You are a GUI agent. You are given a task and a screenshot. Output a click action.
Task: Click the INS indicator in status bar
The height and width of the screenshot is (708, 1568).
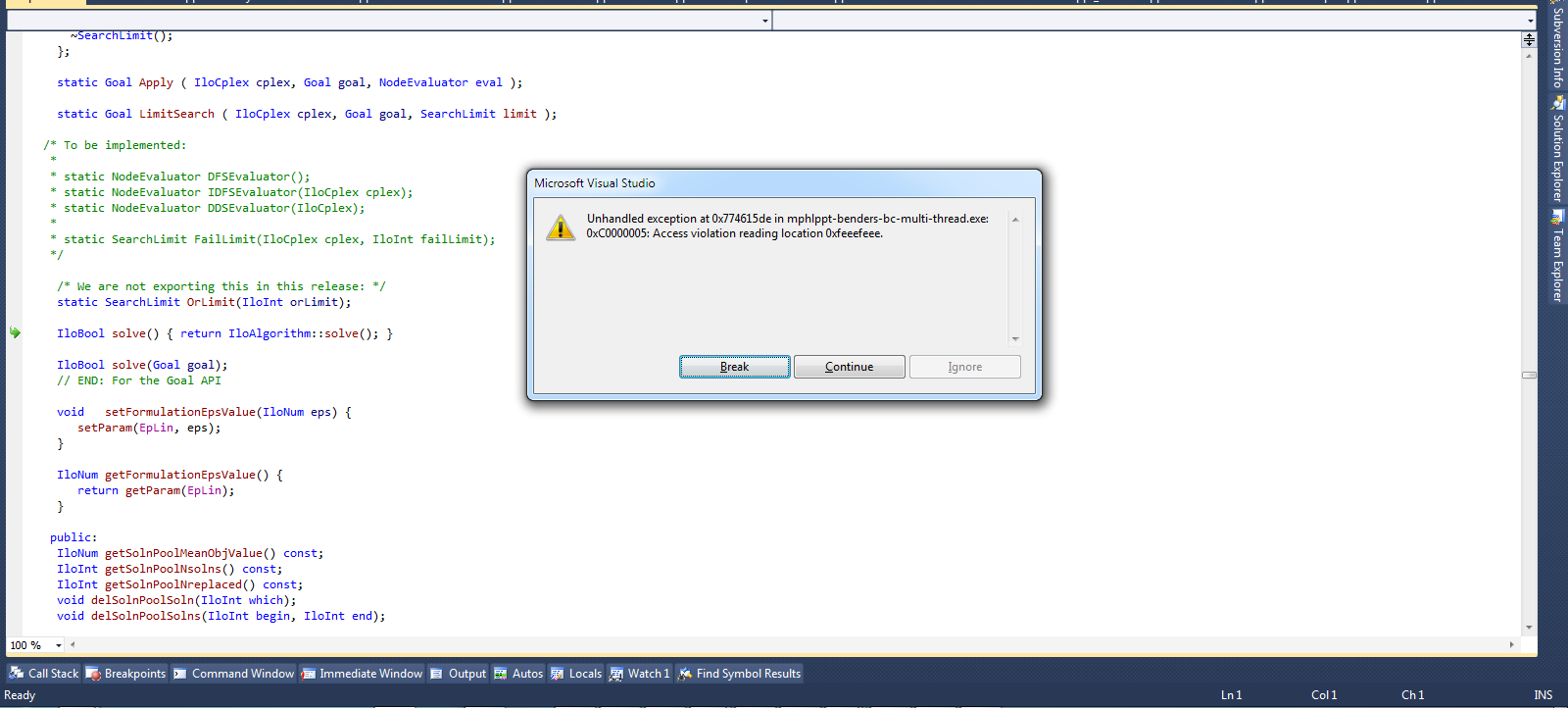[x=1543, y=695]
